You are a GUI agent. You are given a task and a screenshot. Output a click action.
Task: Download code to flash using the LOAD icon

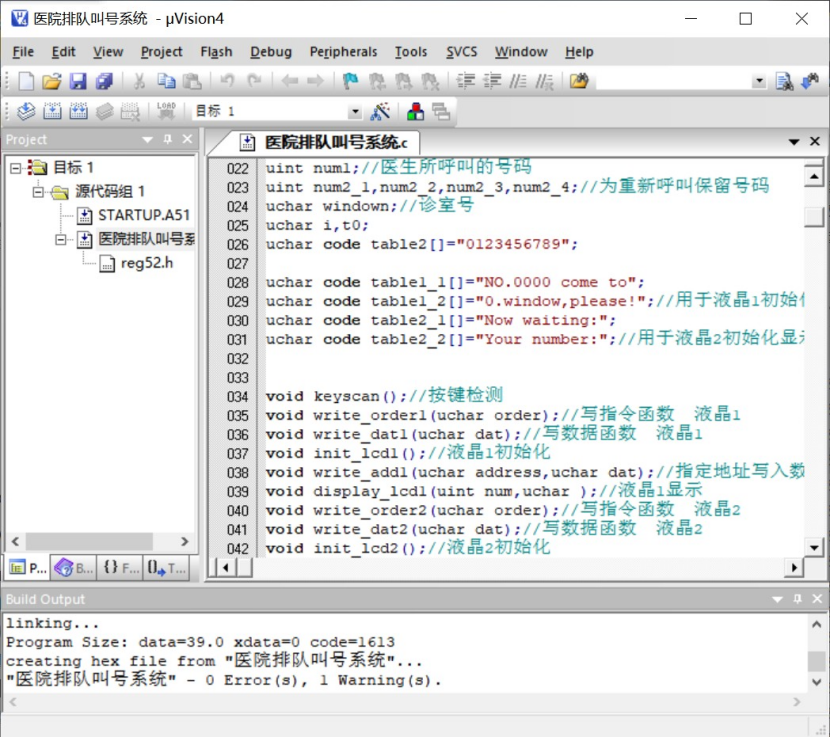coord(166,111)
